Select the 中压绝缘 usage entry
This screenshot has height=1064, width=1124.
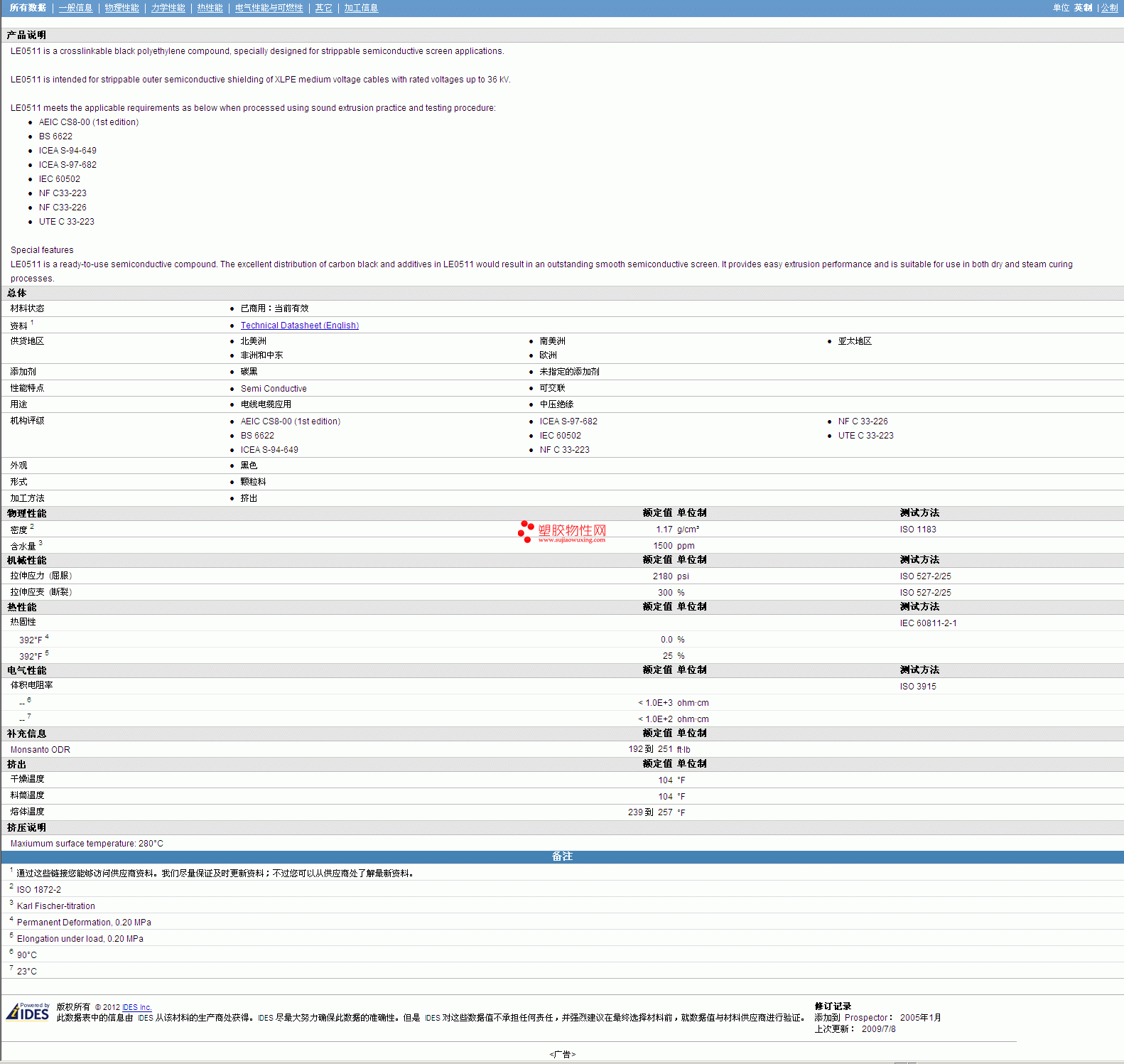[556, 404]
